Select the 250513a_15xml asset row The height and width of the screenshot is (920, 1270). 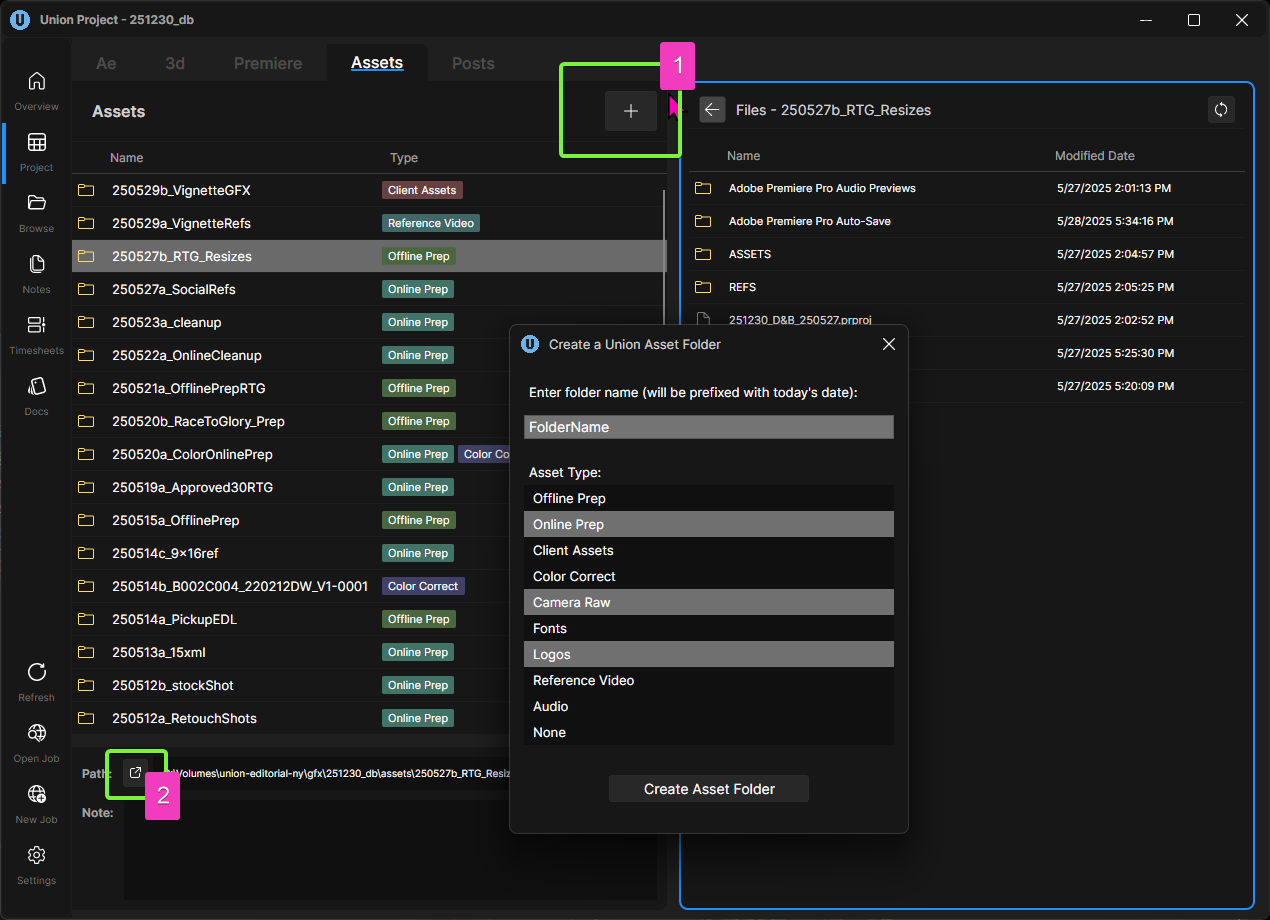point(290,652)
